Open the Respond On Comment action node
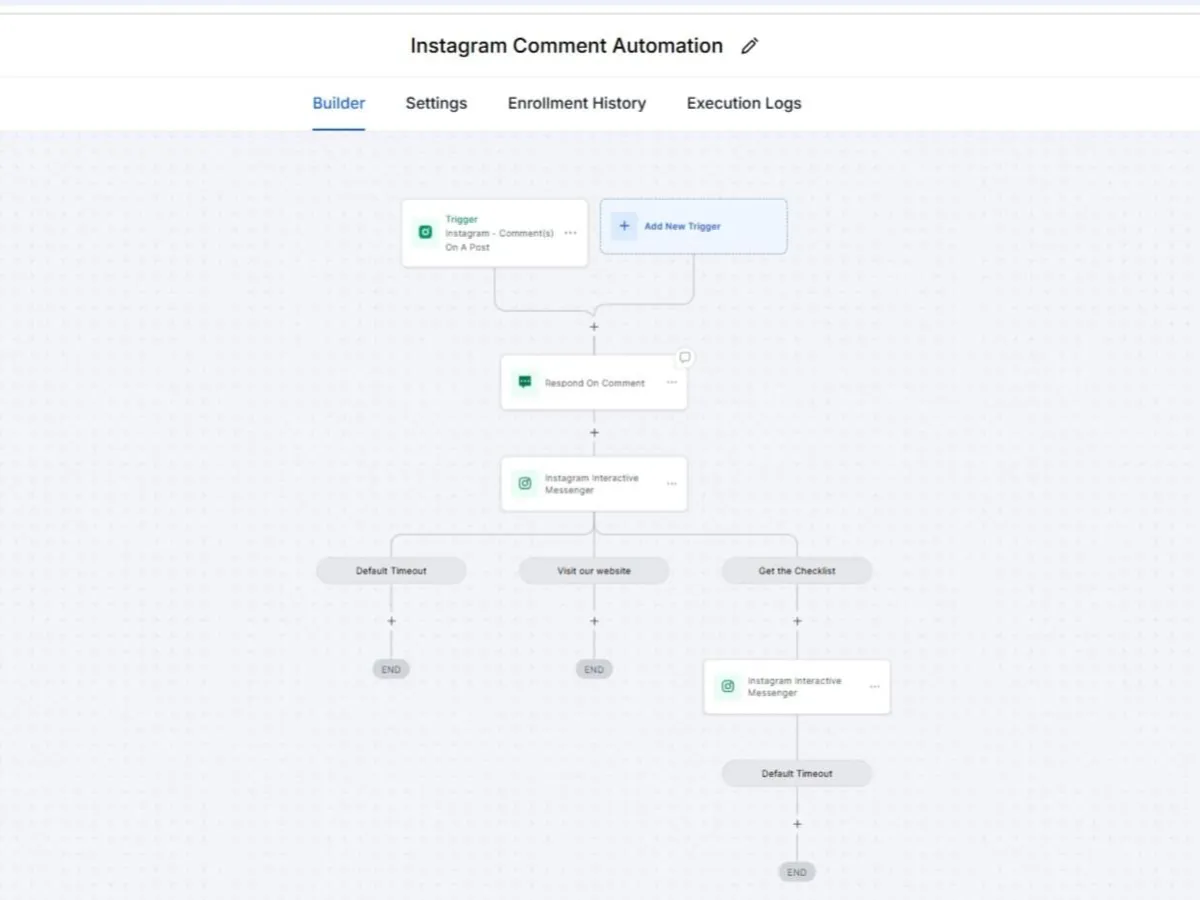The image size is (1200, 900). point(594,383)
